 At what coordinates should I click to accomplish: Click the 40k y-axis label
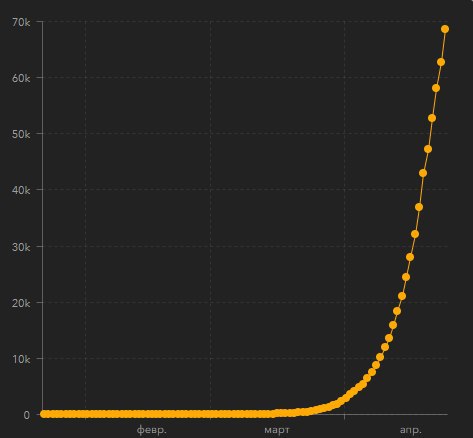click(21, 190)
